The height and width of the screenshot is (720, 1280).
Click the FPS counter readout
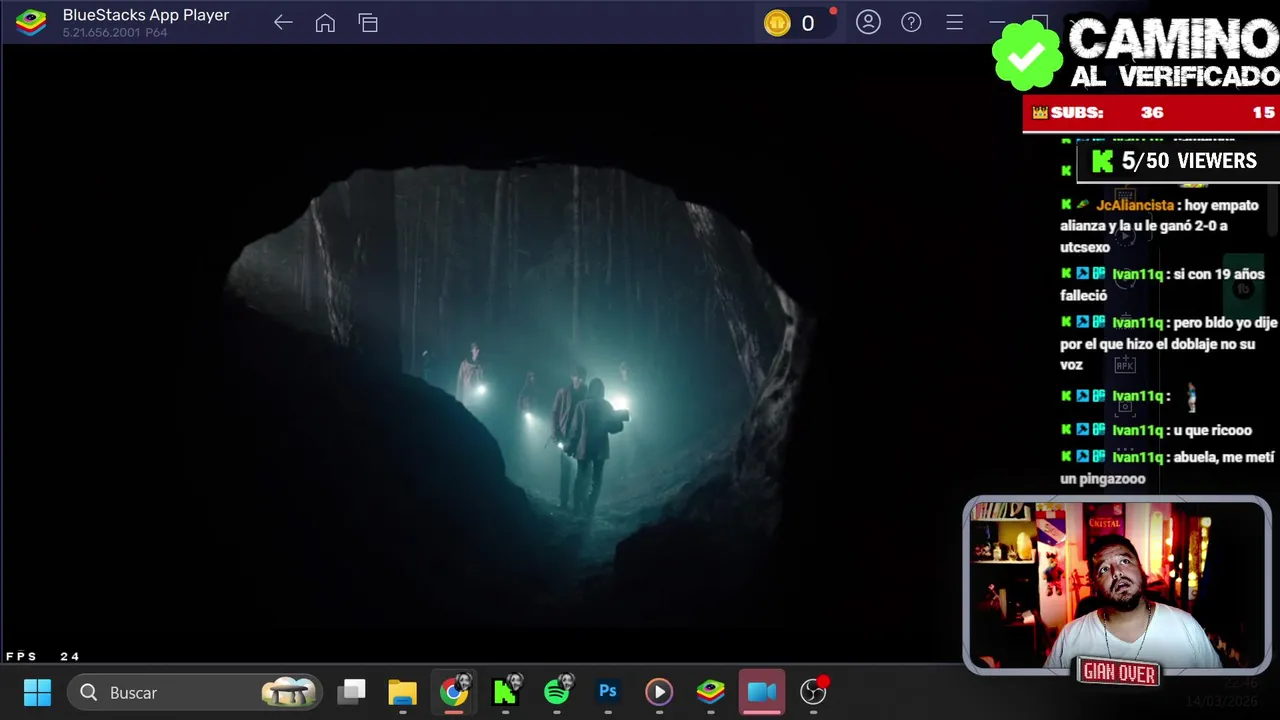(x=43, y=657)
